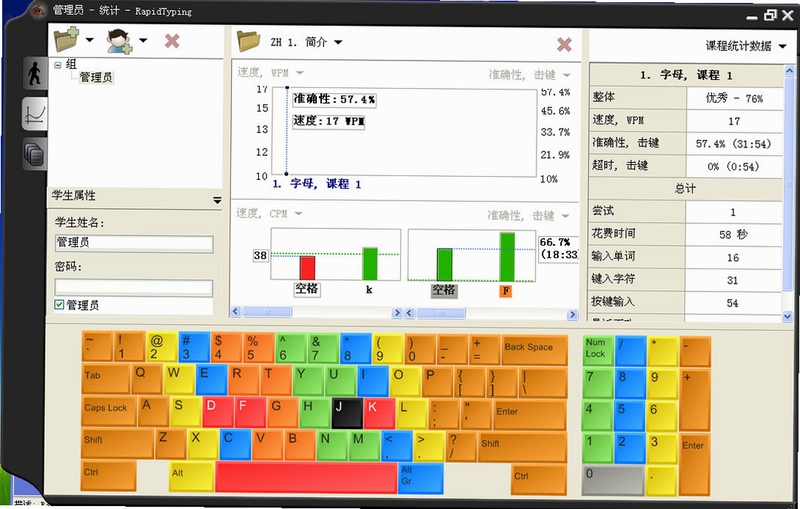
Task: Collapse the 学生属性 panel
Action: 217,200
